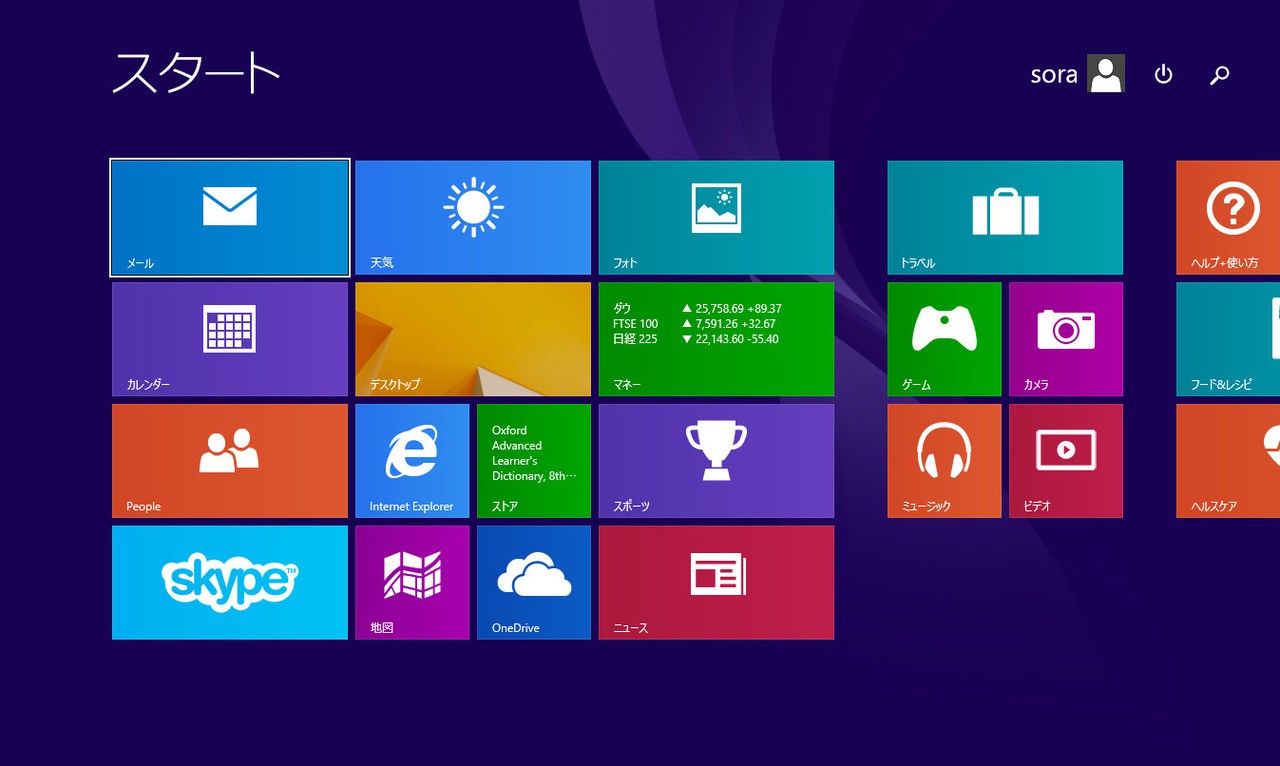Click the search magnifier icon
Image resolution: width=1280 pixels, height=766 pixels.
click(x=1219, y=74)
